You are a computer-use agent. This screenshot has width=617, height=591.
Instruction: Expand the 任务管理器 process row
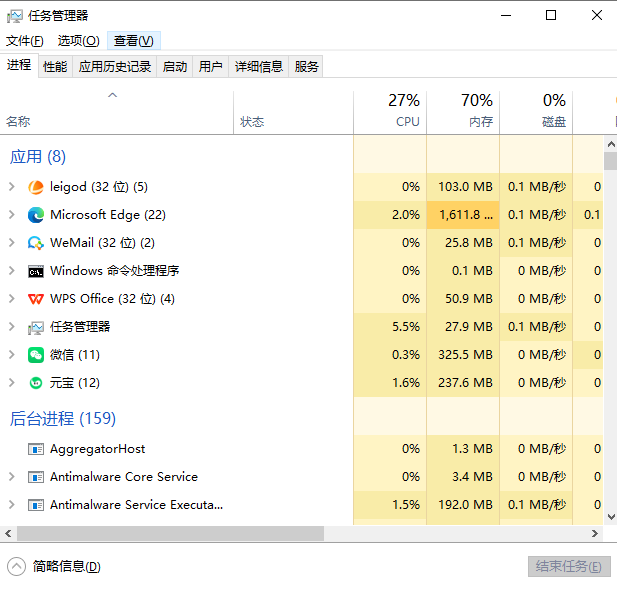click(12, 327)
